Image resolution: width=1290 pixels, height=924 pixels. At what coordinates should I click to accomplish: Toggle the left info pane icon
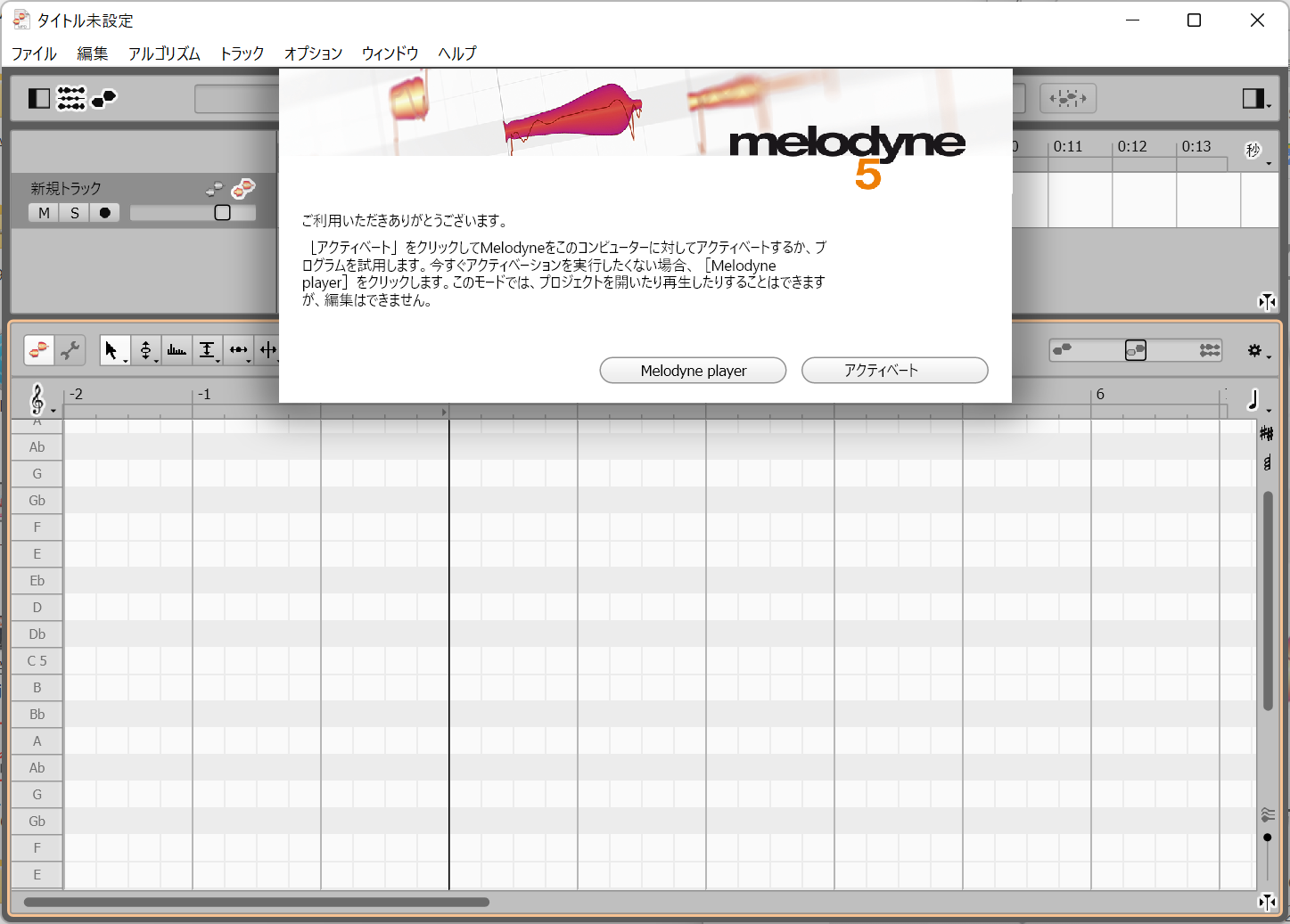39,98
